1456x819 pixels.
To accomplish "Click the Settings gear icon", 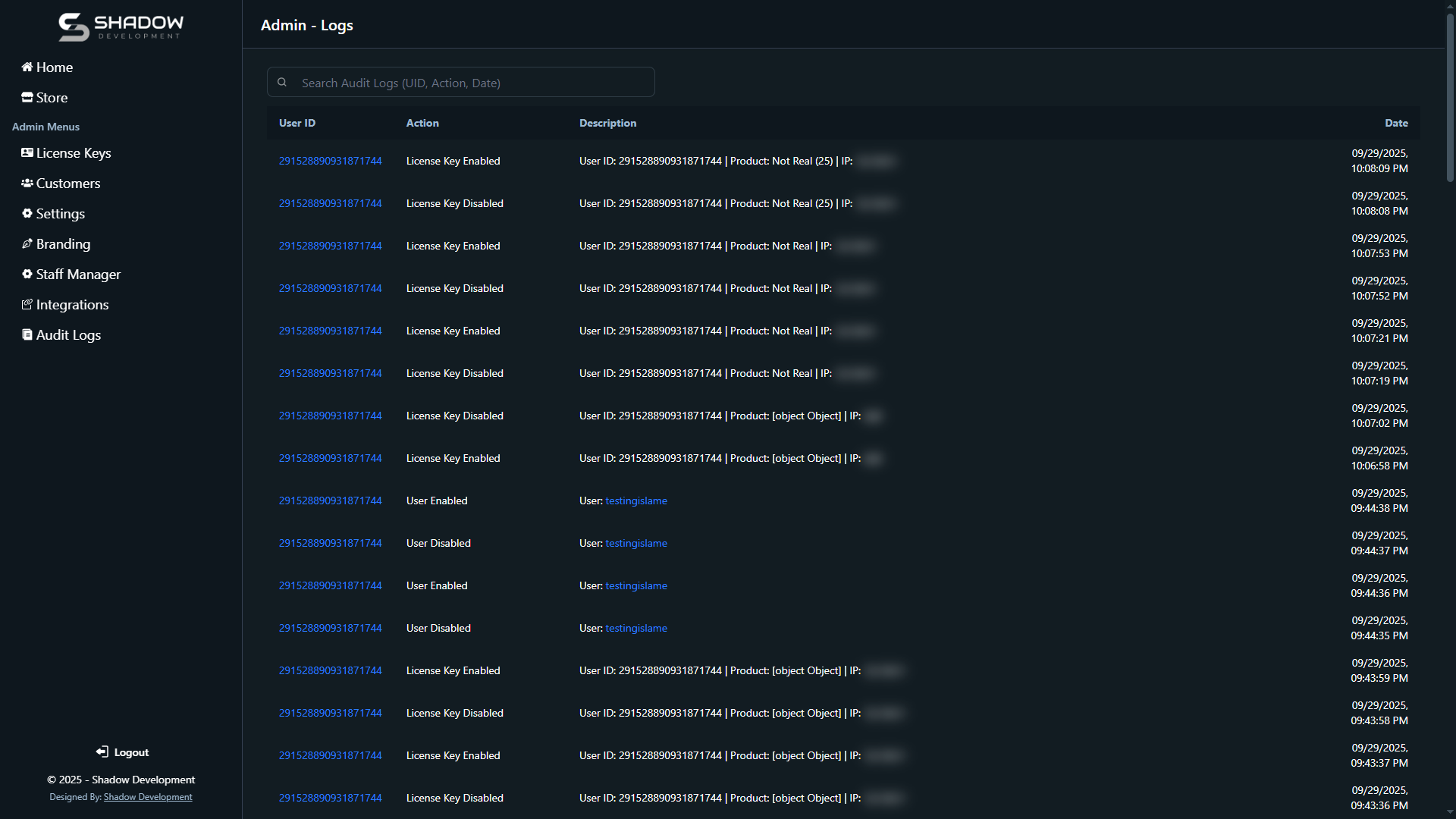I will (x=27, y=214).
